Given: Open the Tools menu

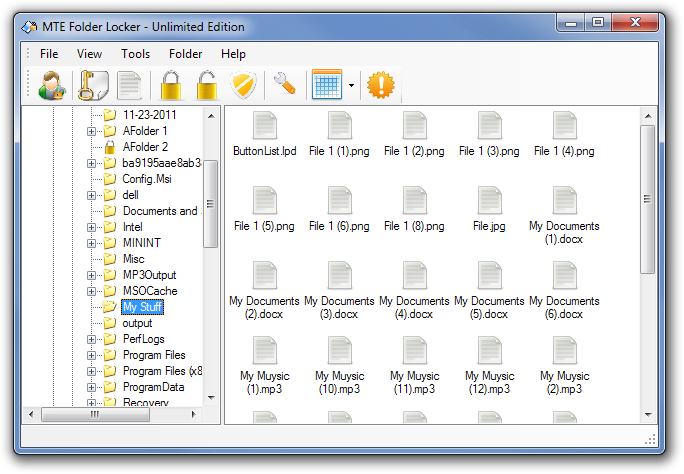Looking at the screenshot, I should 136,54.
